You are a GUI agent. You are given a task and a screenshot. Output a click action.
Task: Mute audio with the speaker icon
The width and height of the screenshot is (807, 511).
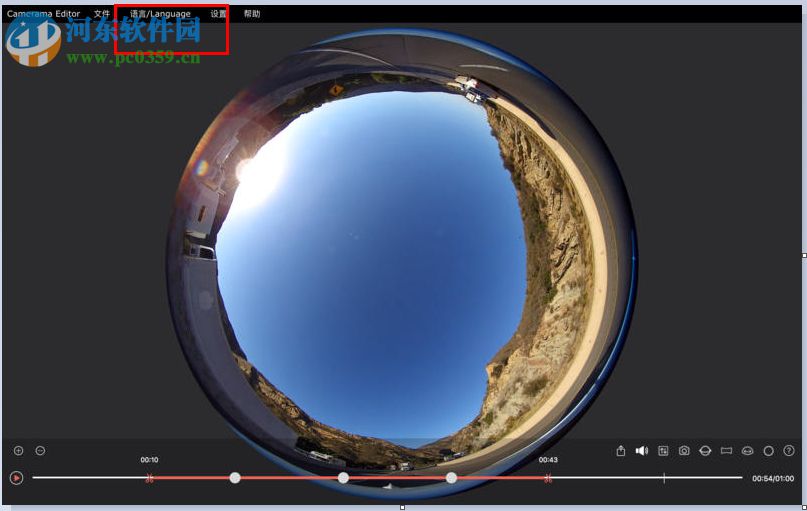[642, 451]
